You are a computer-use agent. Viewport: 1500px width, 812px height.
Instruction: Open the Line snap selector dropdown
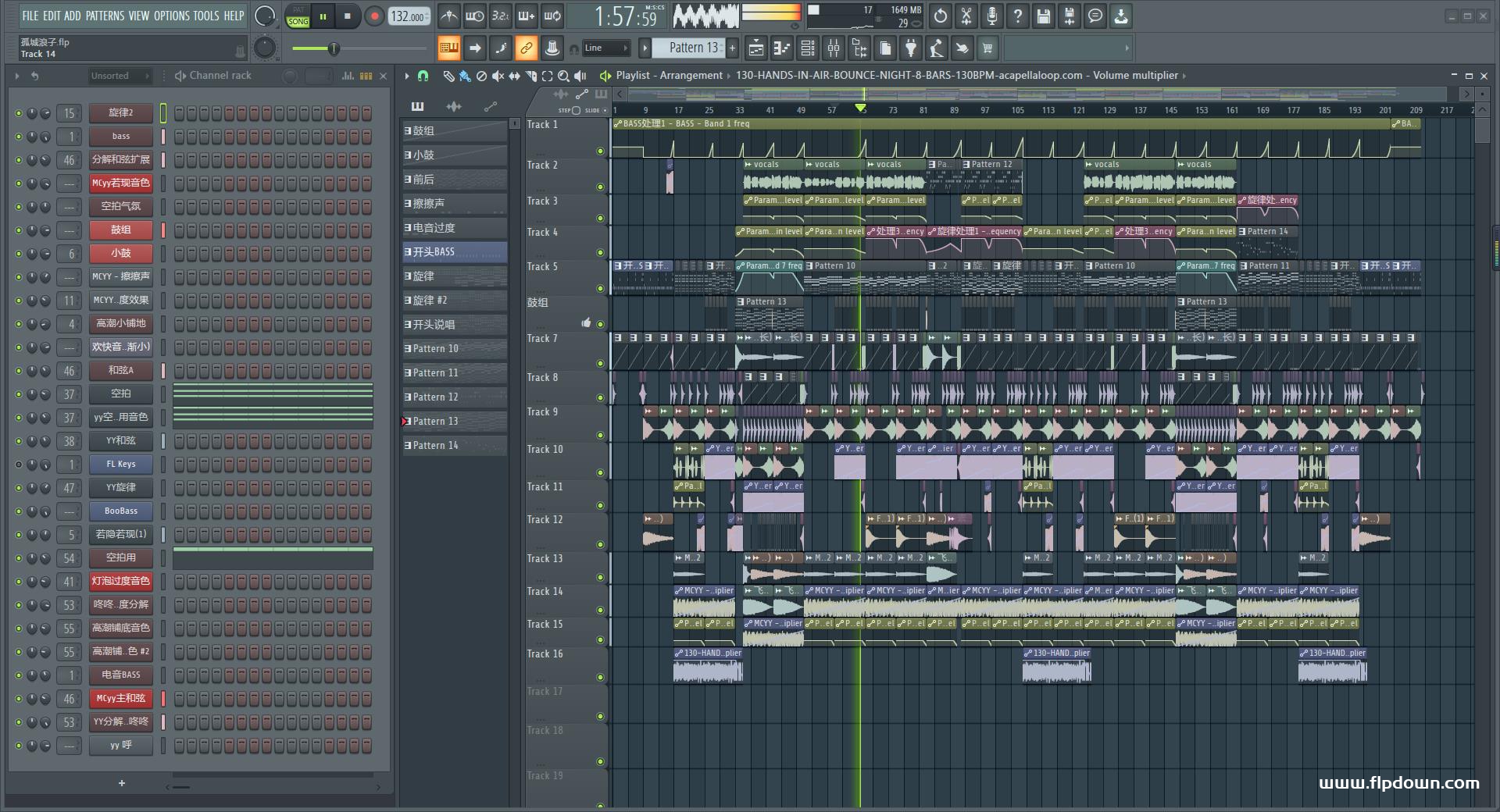[605, 48]
